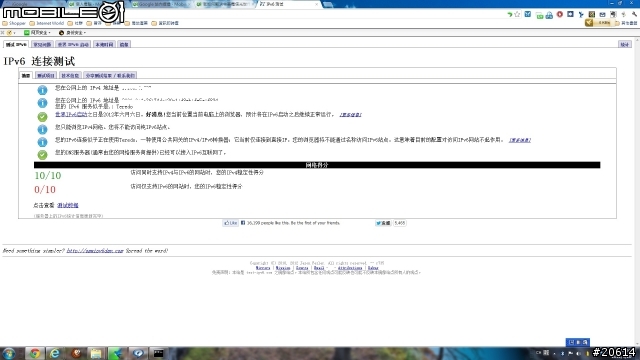Image resolution: width=640 pixels, height=360 pixels.
Task: Open the green web security toolbar dropdown
Action: [37, 32]
